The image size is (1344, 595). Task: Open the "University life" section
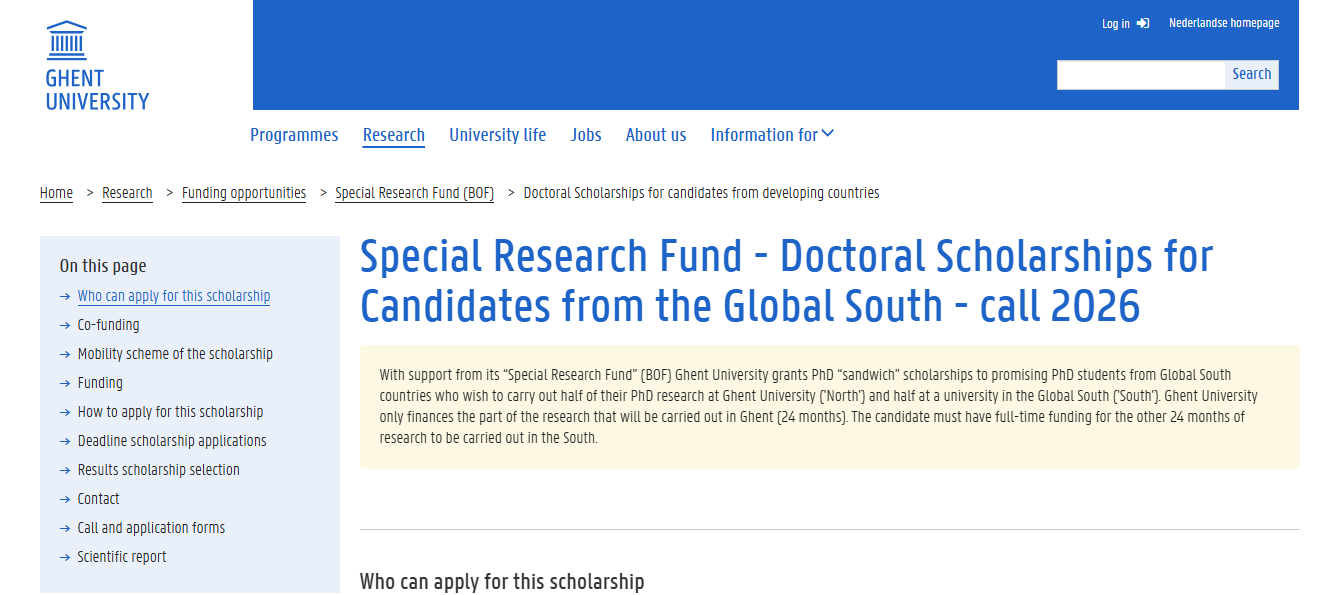click(497, 134)
